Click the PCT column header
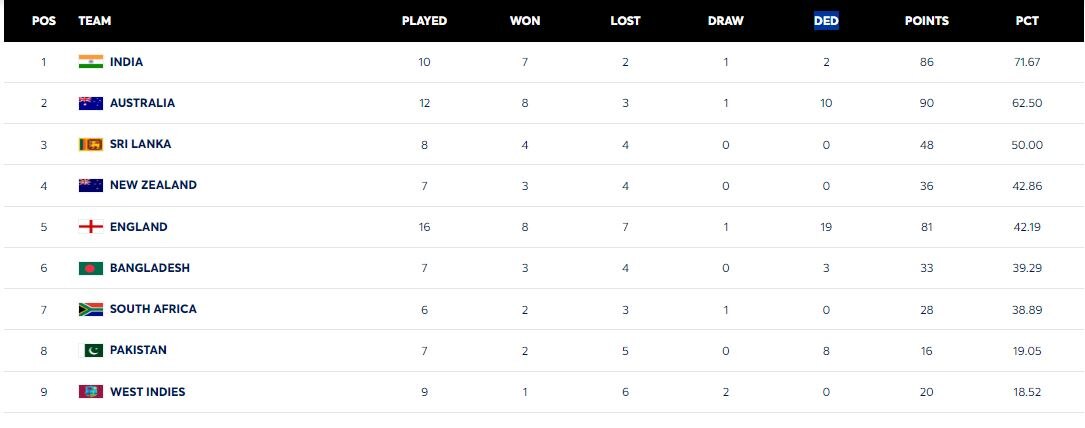This screenshot has width=1085, height=428. click(1028, 20)
